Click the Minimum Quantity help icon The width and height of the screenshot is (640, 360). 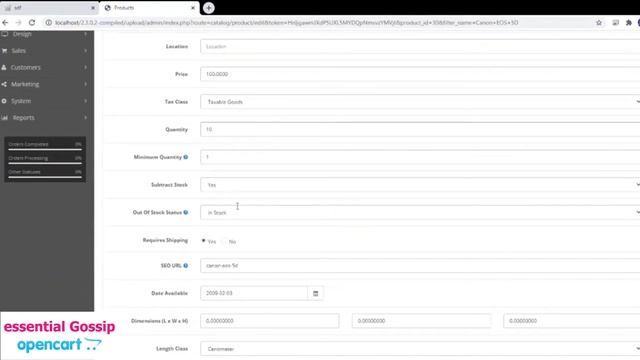tap(186, 157)
